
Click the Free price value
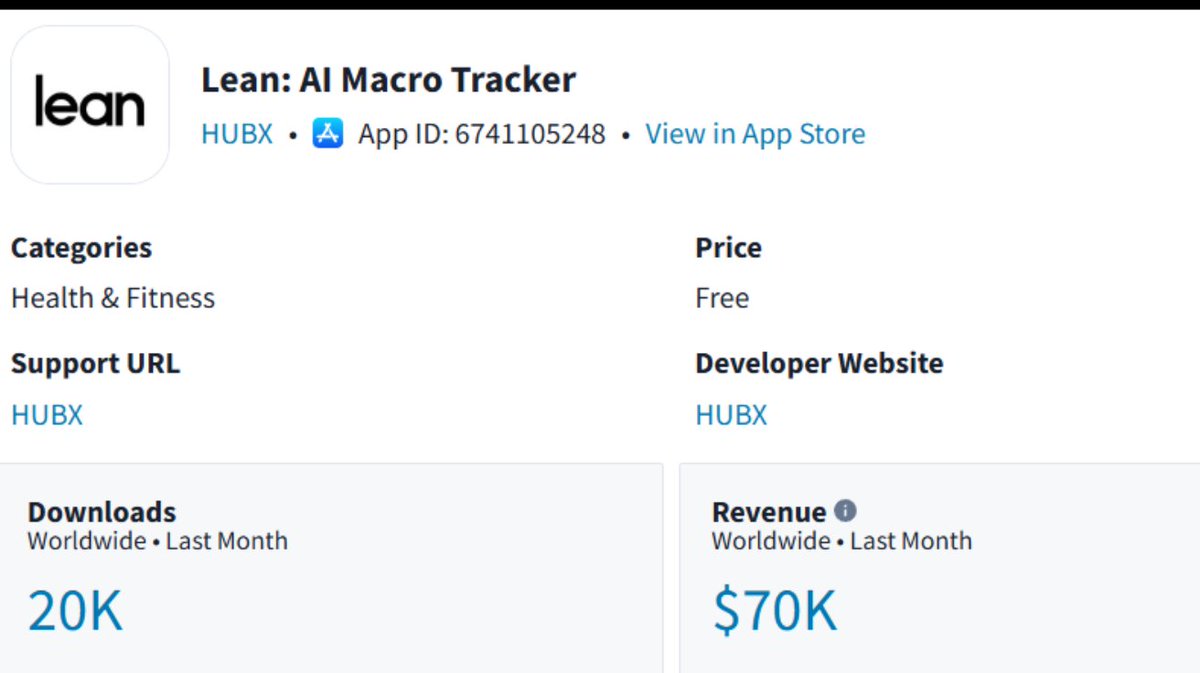(722, 298)
